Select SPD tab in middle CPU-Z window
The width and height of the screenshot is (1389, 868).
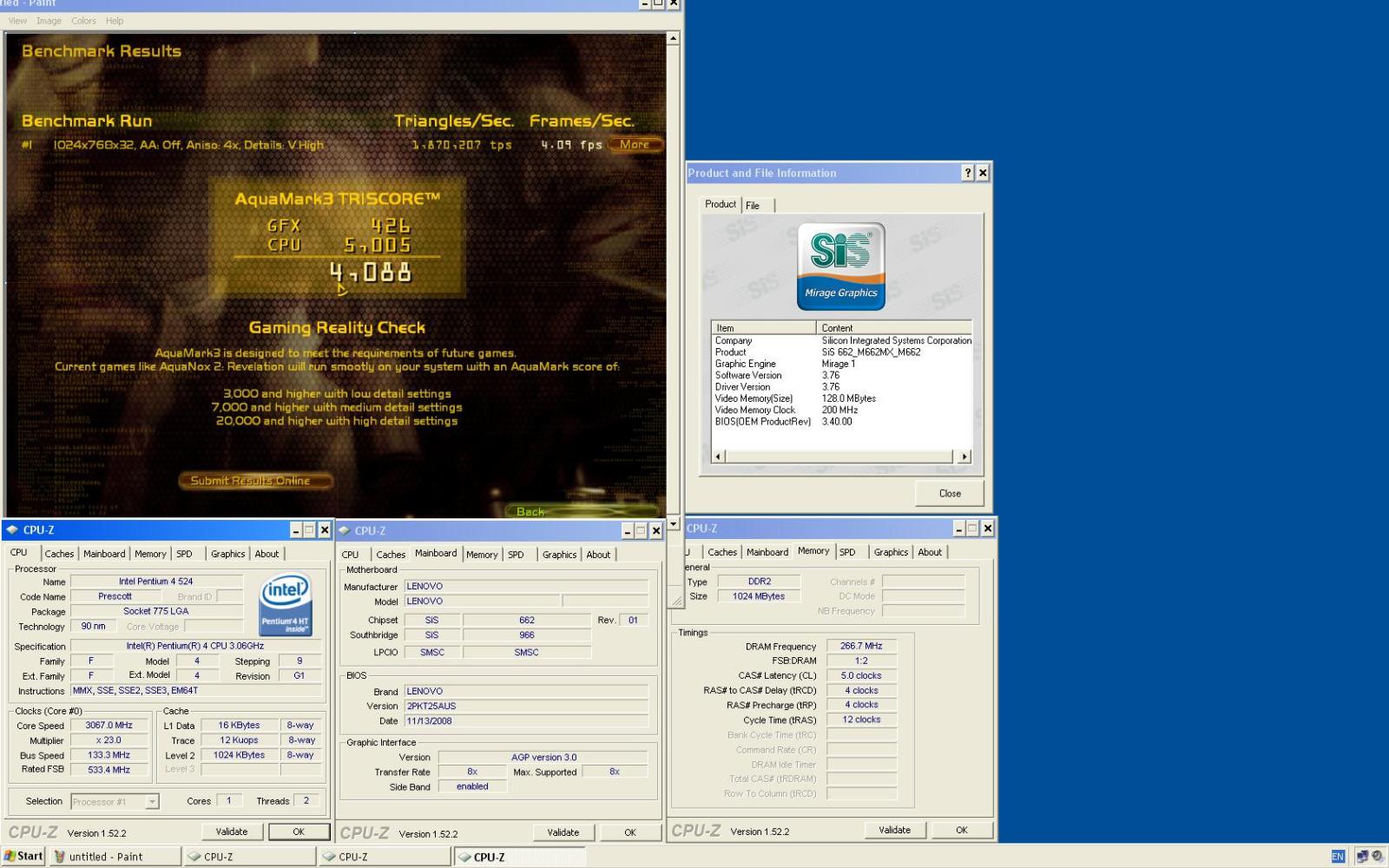click(516, 555)
